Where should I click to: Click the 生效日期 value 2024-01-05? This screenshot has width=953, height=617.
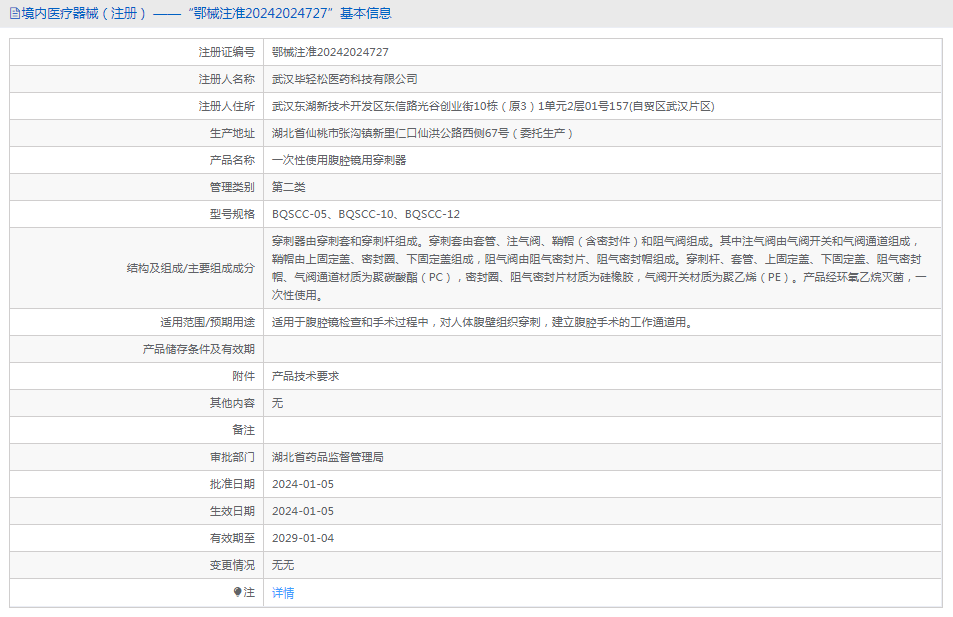tap(303, 511)
